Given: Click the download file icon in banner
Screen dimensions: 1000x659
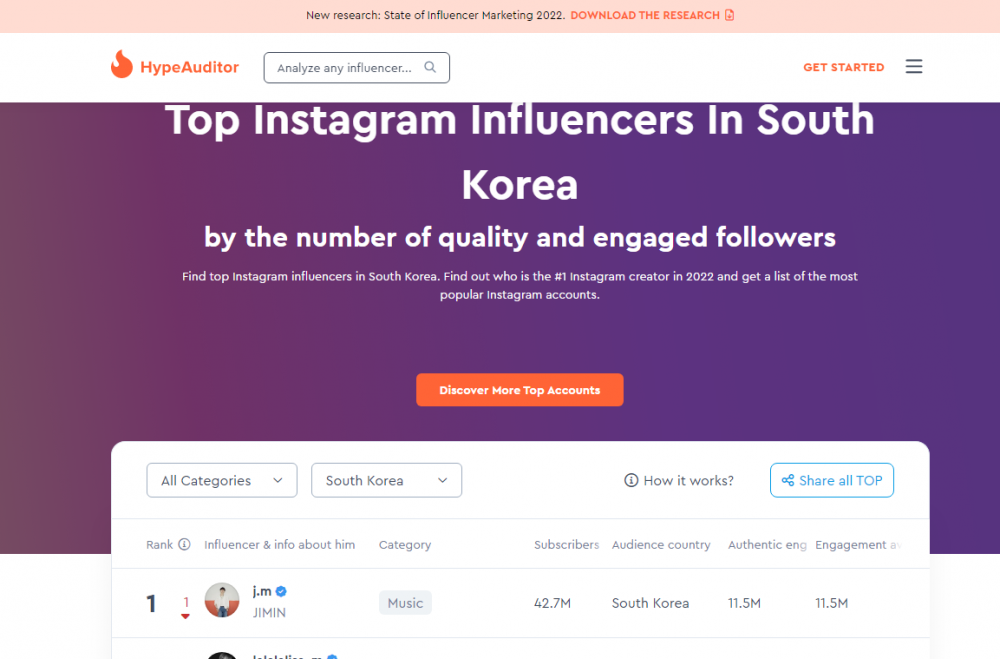Looking at the screenshot, I should click(730, 15).
